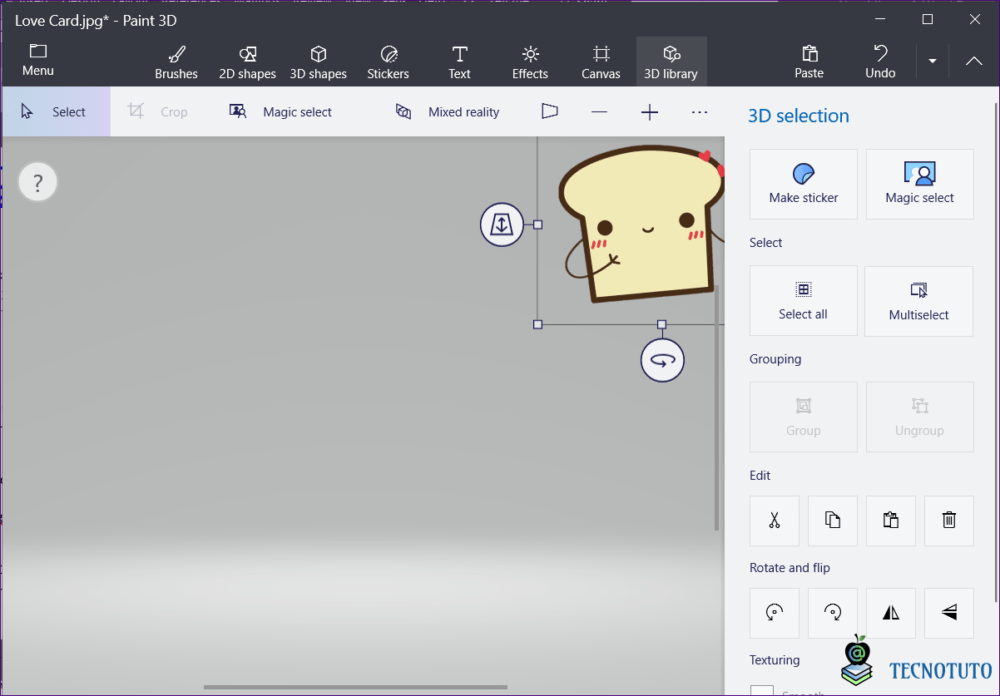This screenshot has height=696, width=1000.
Task: Switch to 3D shapes tab
Action: 318,63
